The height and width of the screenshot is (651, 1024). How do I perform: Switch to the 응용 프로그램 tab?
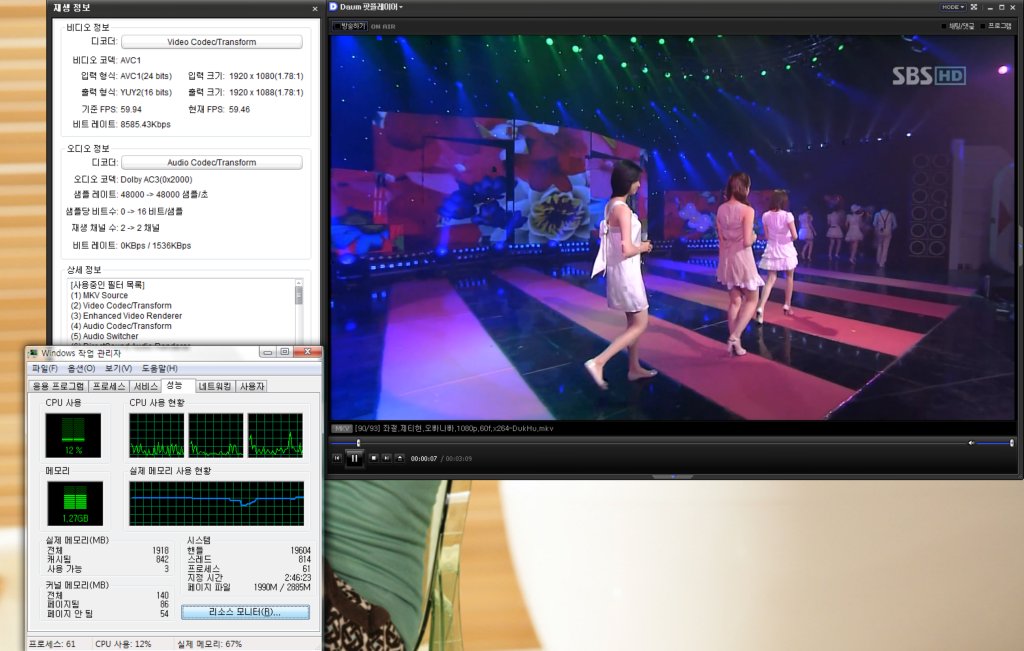pyautogui.click(x=58, y=387)
